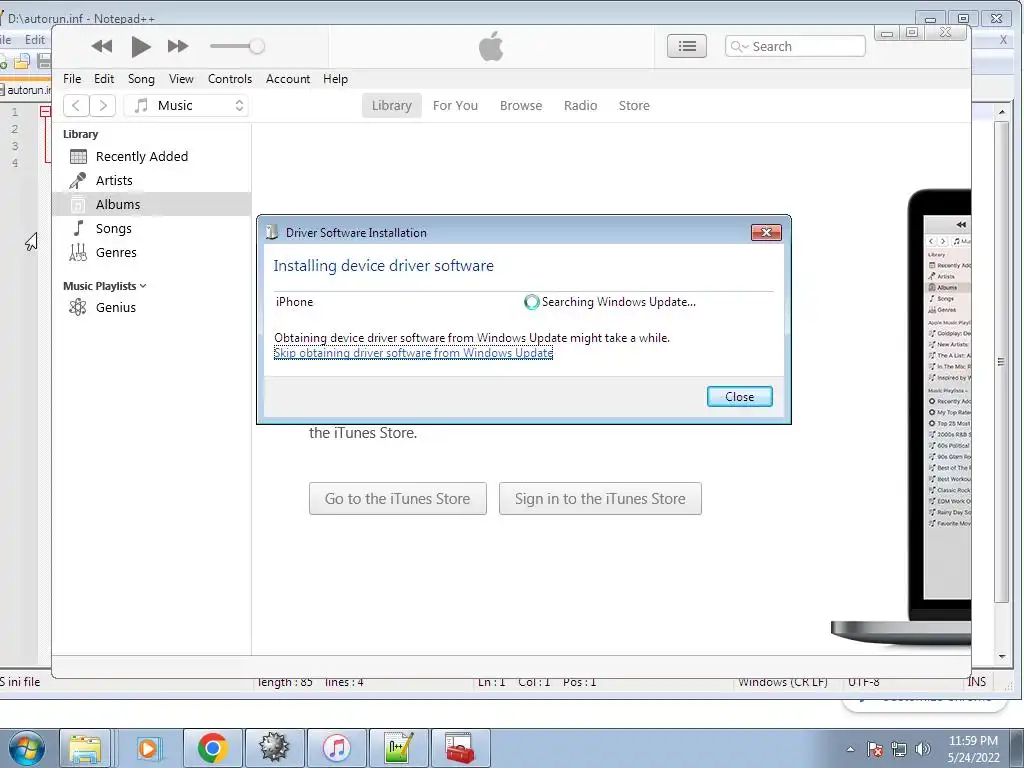Switch to the Radio tab
1024x768 pixels.
(581, 105)
